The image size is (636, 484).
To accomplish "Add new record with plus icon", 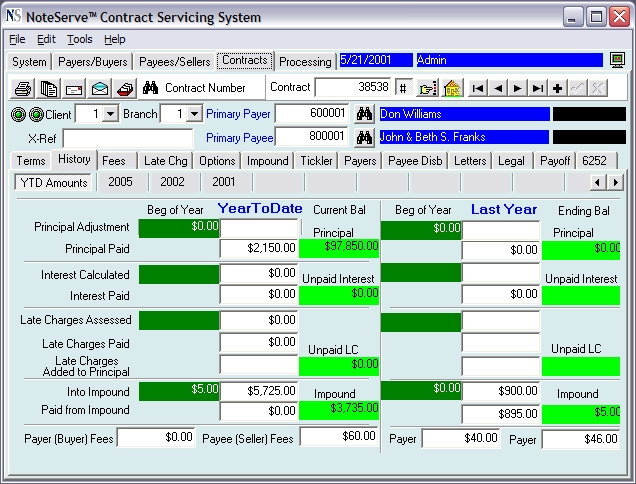I will point(558,88).
